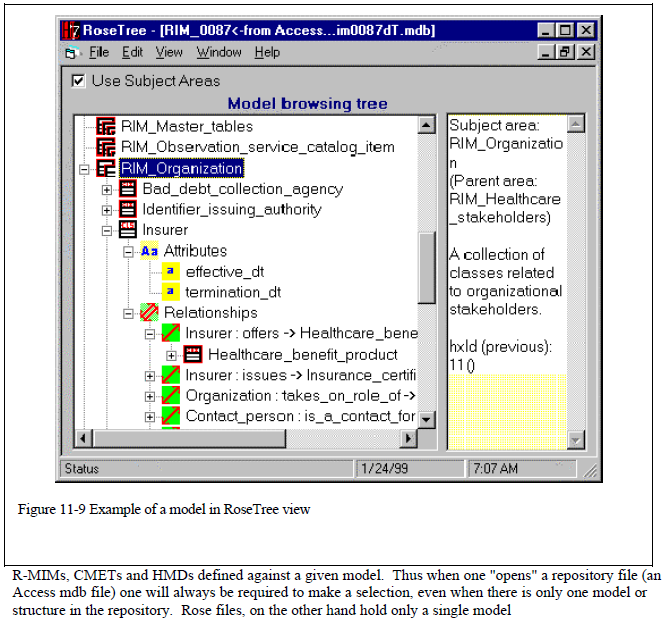Viewport: 665px width, 621px height.
Task: Click the Aa Attributes folder icon
Action: pyautogui.click(x=149, y=251)
